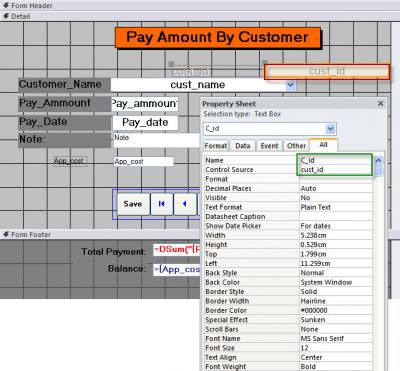400x371 pixels.
Task: Click the Back Color value System Window
Action: coord(335,282)
